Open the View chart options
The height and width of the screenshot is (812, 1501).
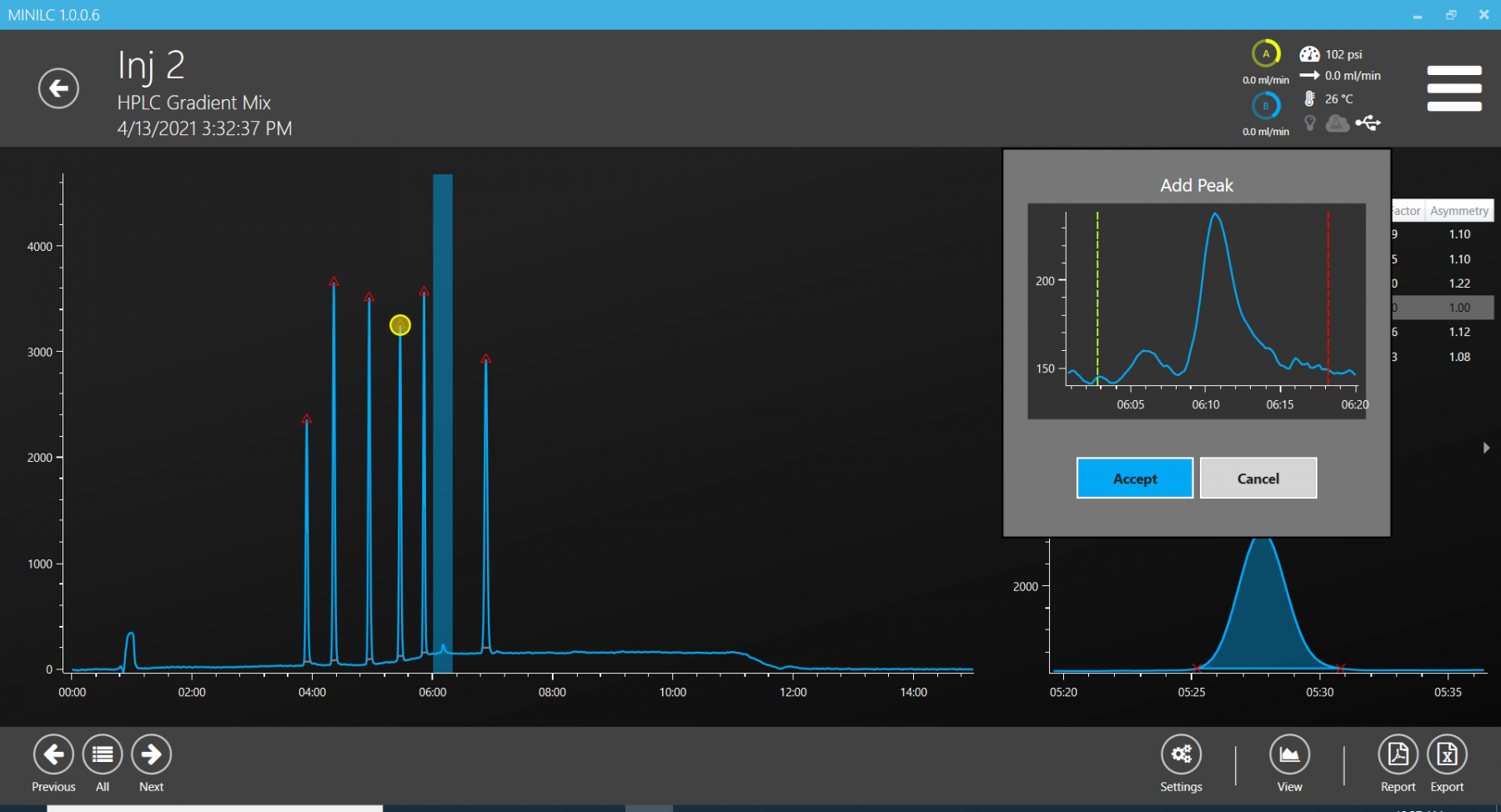(1289, 754)
